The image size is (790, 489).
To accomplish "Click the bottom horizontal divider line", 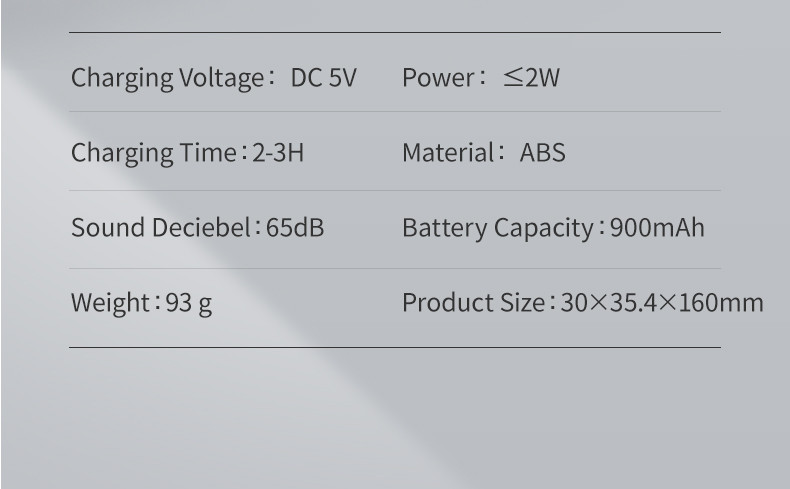I will (x=394, y=347).
